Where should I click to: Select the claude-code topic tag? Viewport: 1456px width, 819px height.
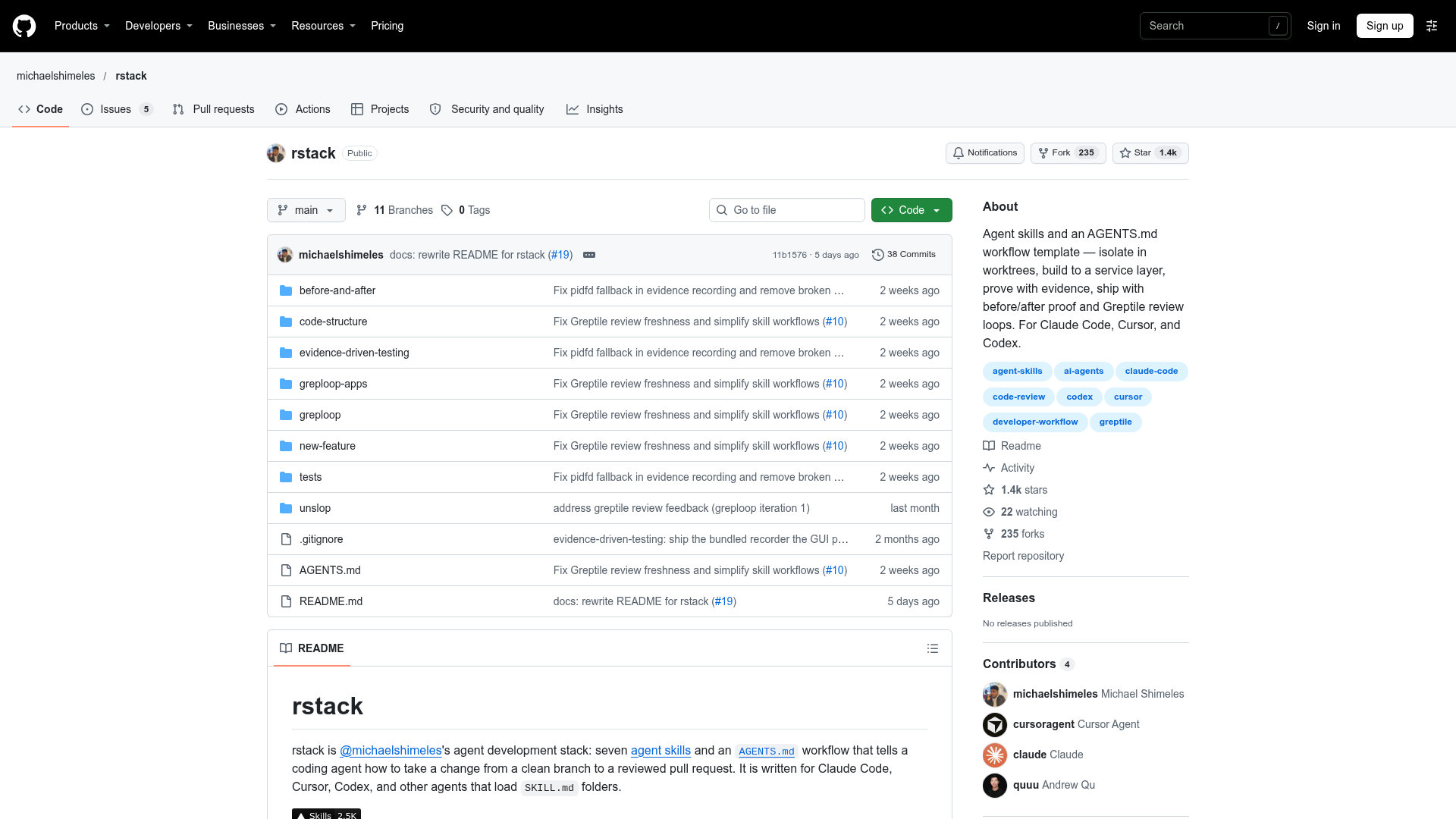coord(1151,372)
